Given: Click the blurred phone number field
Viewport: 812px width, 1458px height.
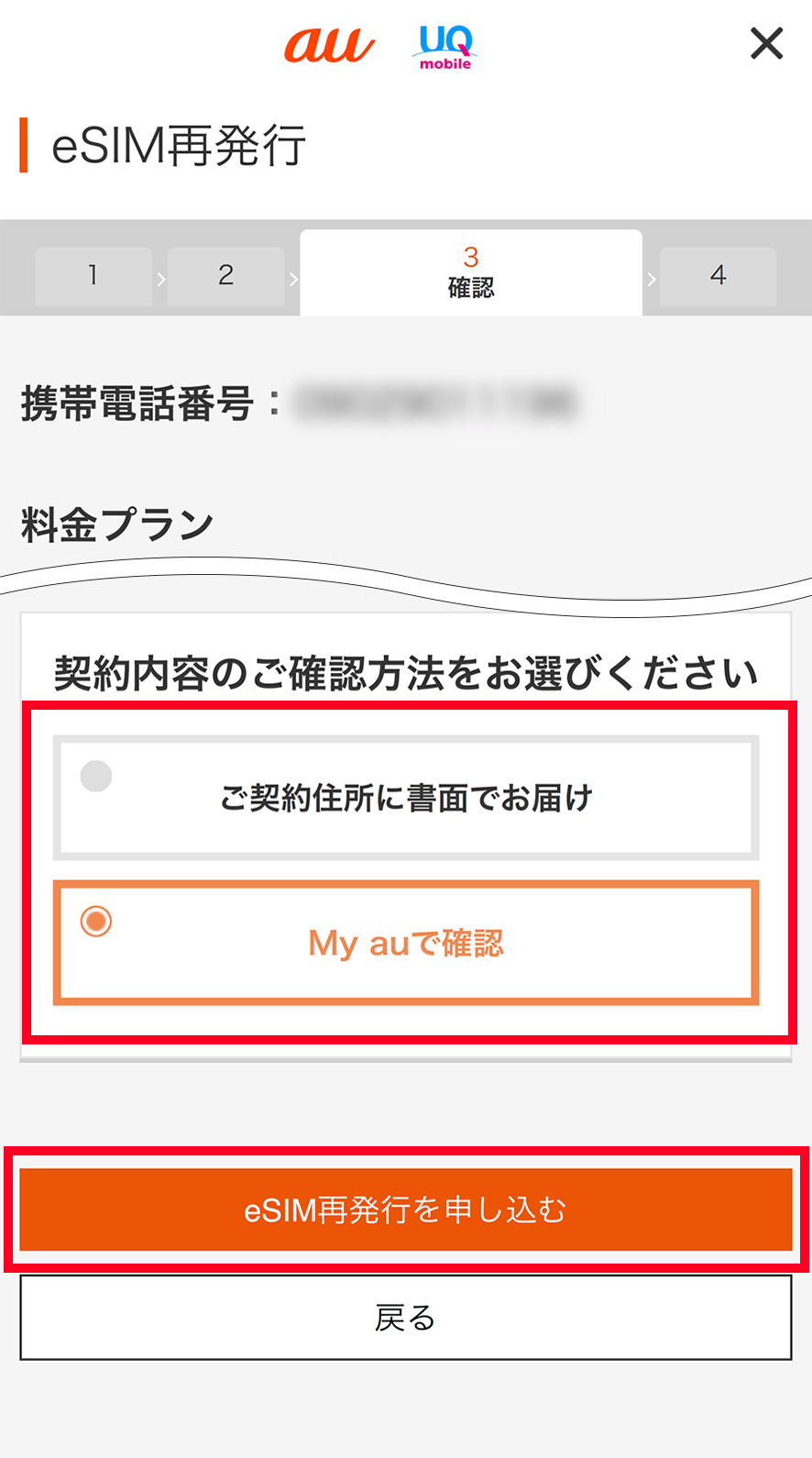Looking at the screenshot, I should coord(436,403).
